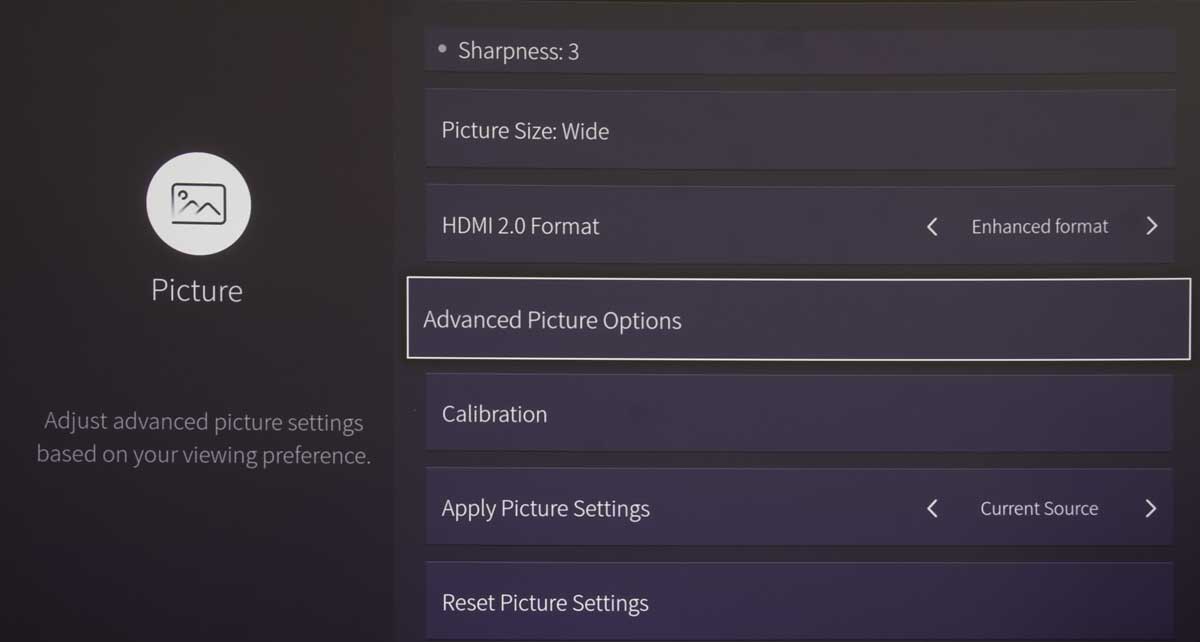Click the Picture heading under the icon
Screen dimensions: 1200x642
(197, 291)
